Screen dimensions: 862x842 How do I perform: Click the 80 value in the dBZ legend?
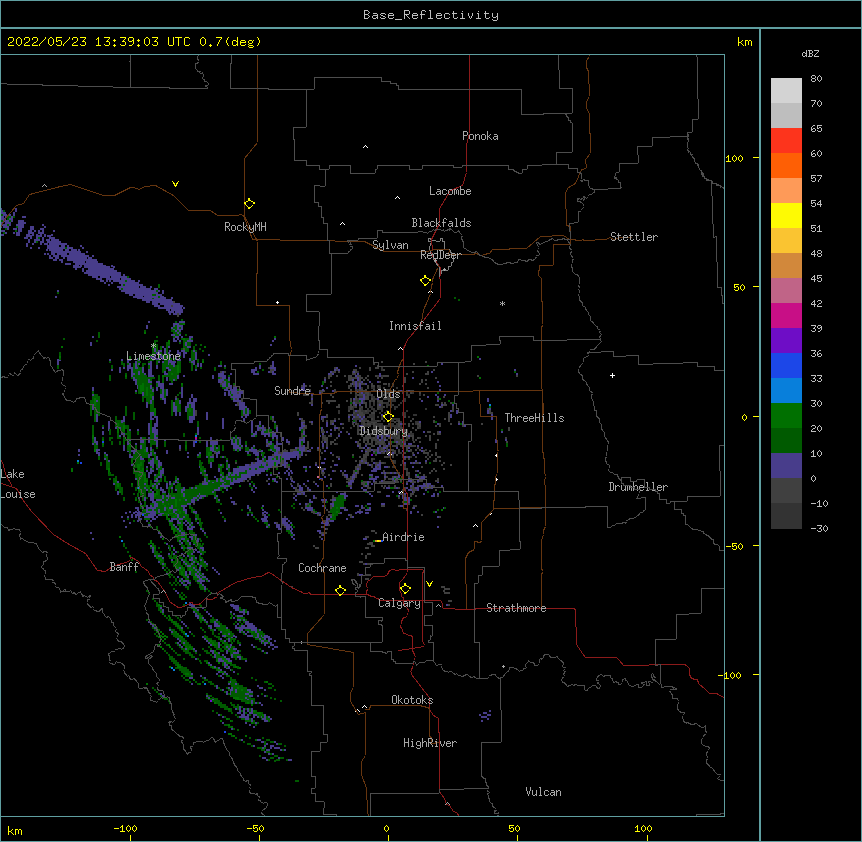pos(816,79)
